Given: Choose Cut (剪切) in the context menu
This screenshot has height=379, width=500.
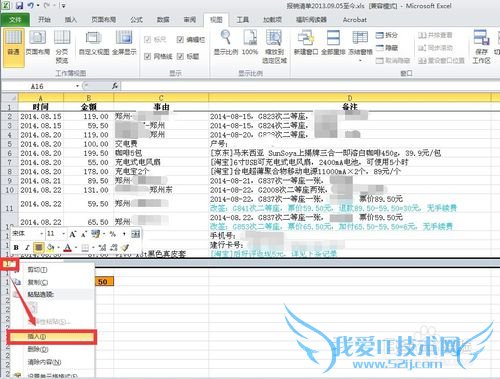Looking at the screenshot, I should click(x=52, y=269).
